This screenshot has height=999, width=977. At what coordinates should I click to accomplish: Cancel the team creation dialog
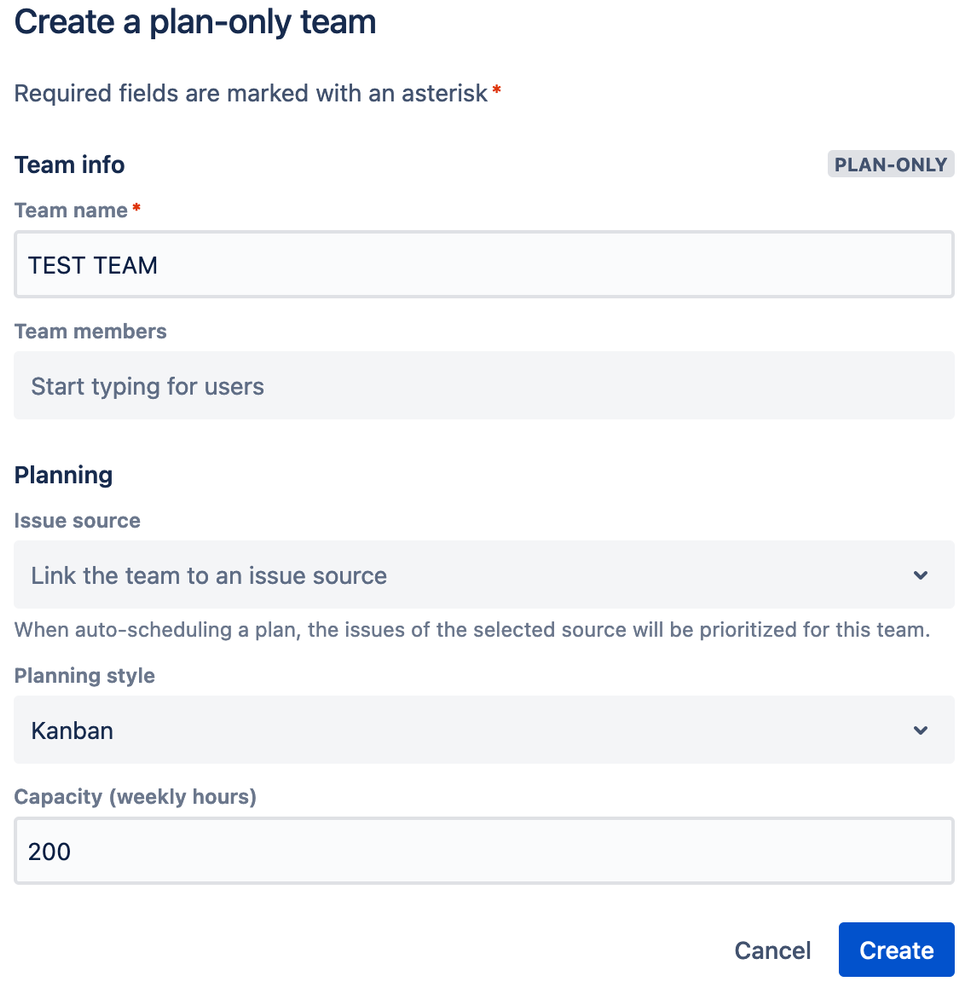772,950
